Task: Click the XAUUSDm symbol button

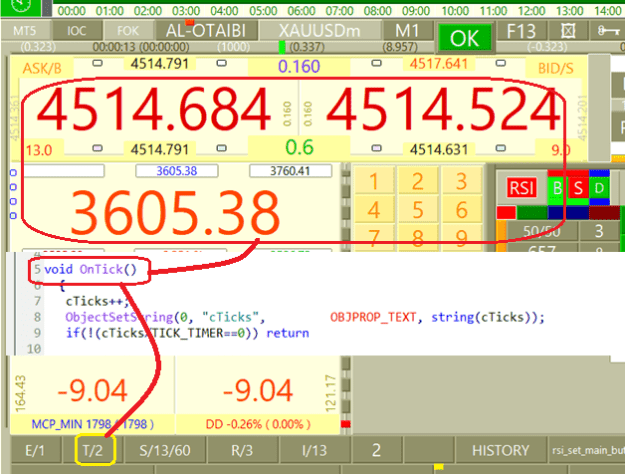Action: pos(319,31)
